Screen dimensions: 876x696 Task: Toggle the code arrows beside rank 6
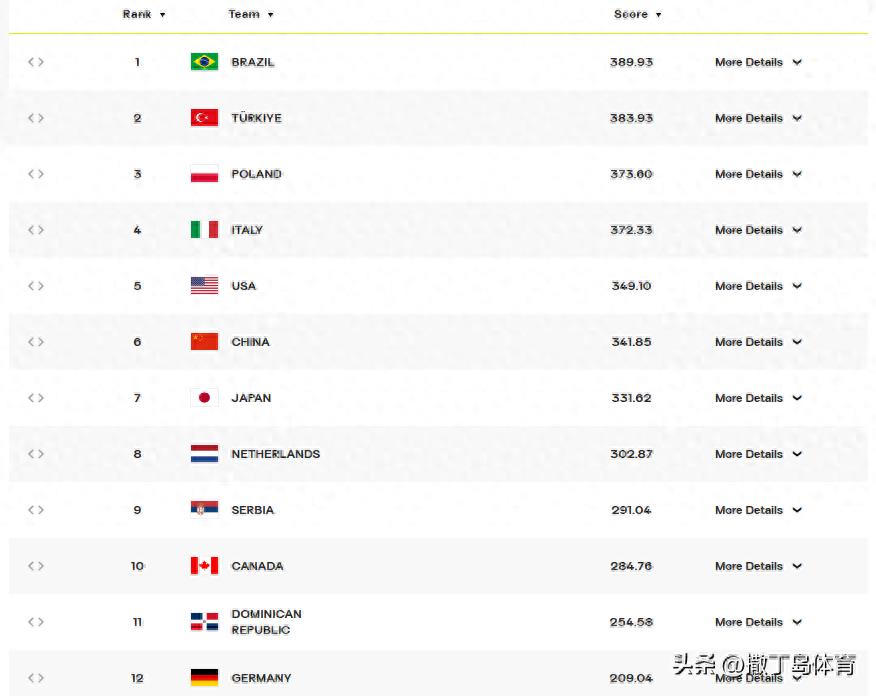coord(36,342)
